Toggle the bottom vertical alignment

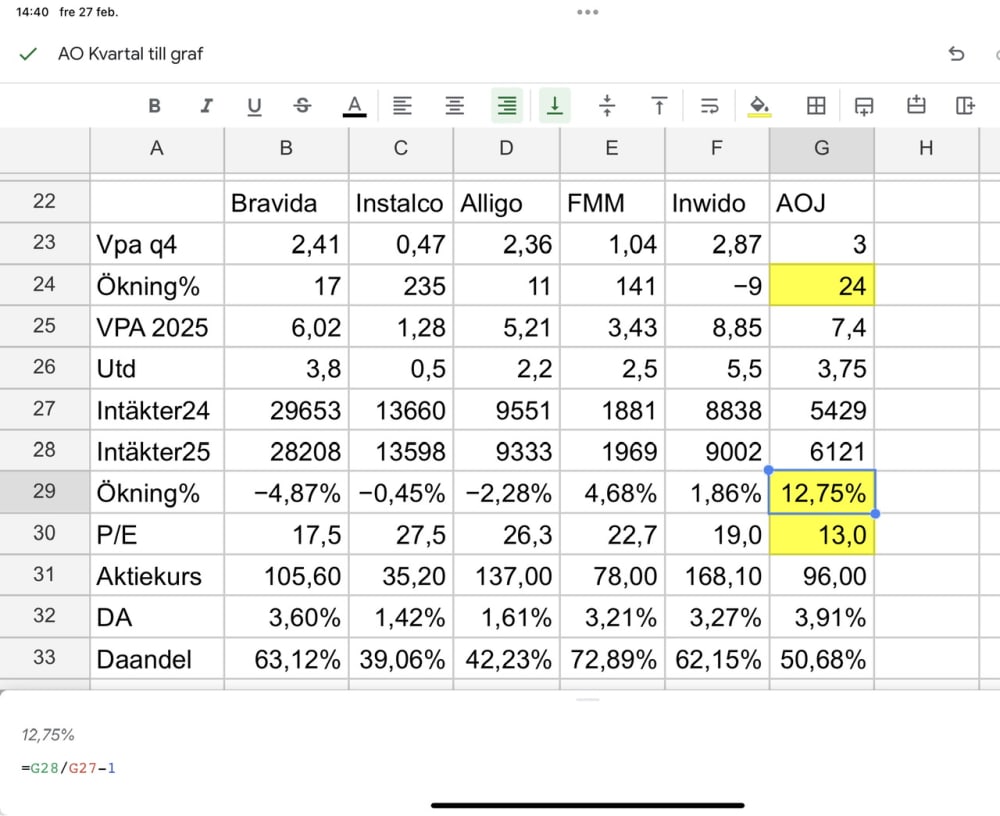click(555, 105)
